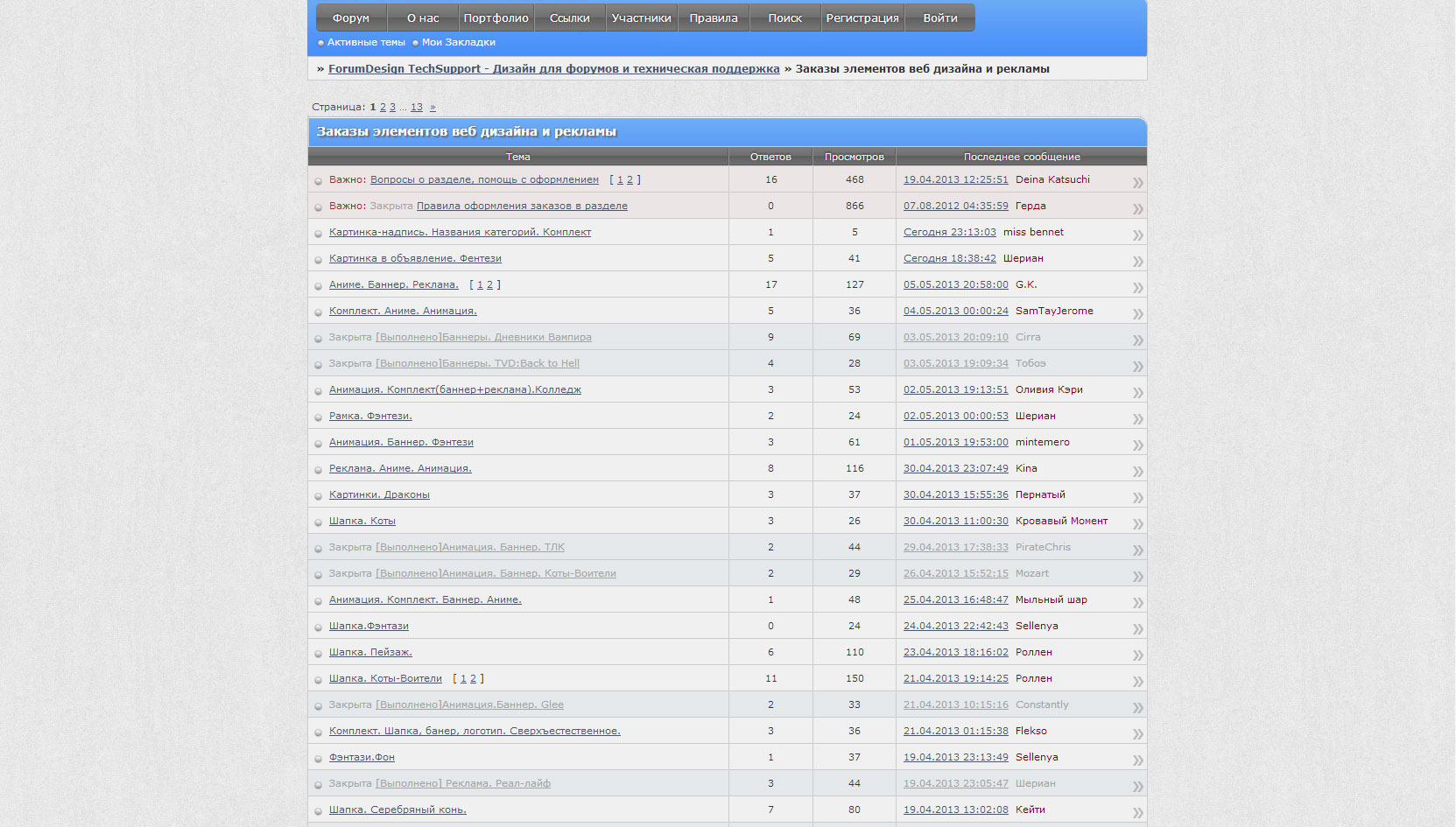Click the double-arrow icon in the miss bennet row

pos(1137,235)
